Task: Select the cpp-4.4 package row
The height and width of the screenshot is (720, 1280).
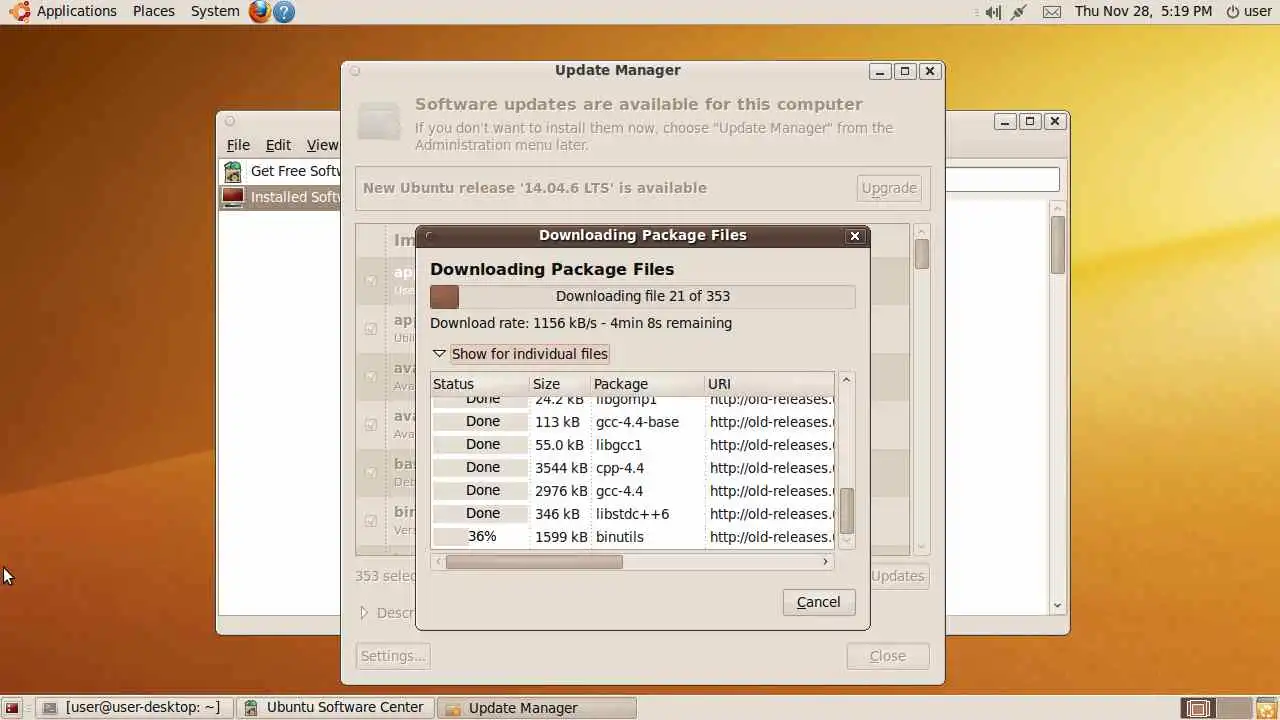Action: click(632, 468)
